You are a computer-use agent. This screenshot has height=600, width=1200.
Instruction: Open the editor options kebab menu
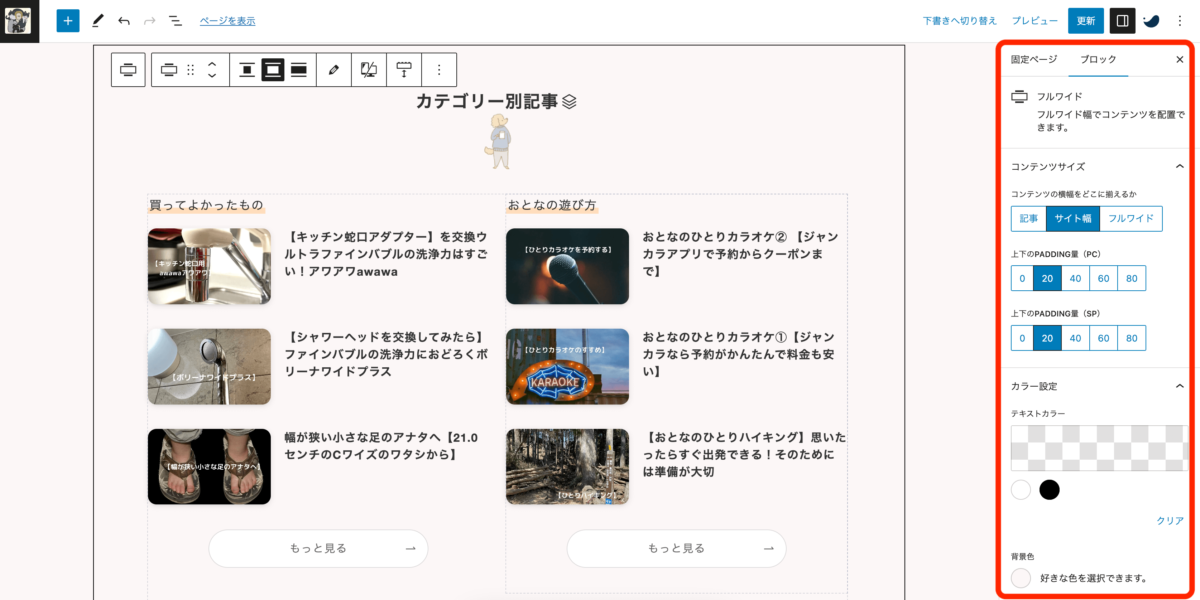coord(1180,20)
